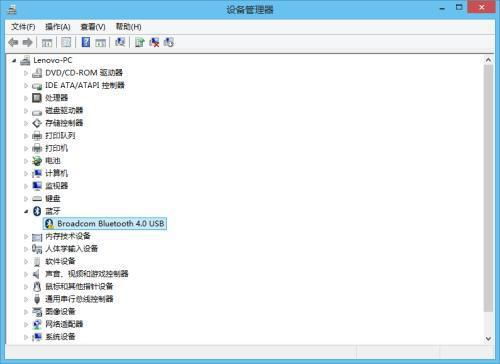Collapse the 蓝牙 Bluetooth category
Screen dimensions: 500x364
tap(26, 211)
